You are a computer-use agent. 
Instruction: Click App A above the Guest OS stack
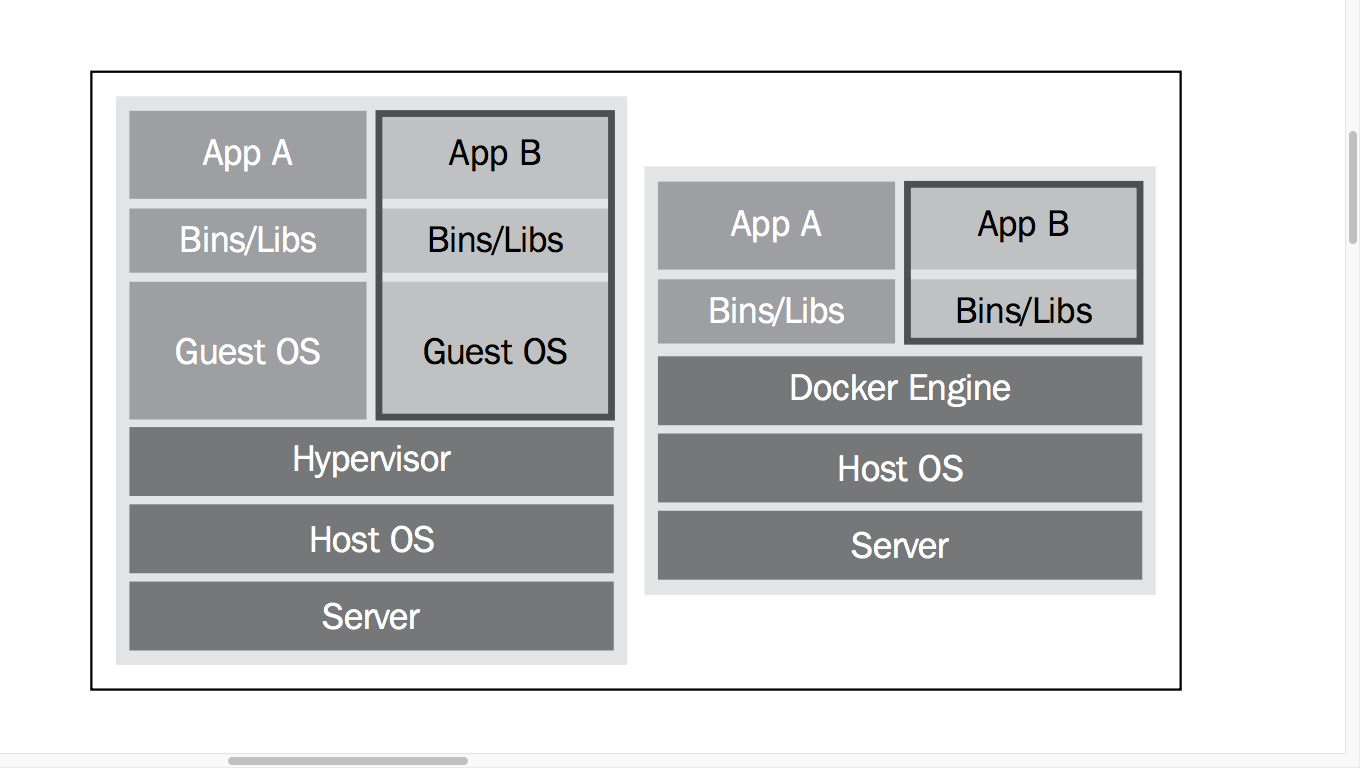[247, 154]
